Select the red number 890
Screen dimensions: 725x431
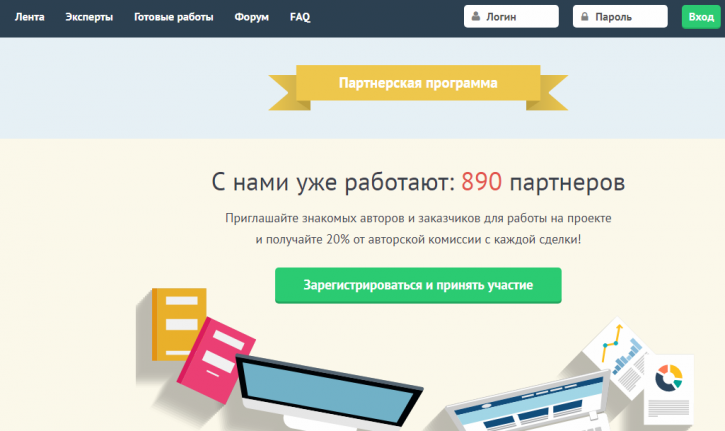pos(481,182)
